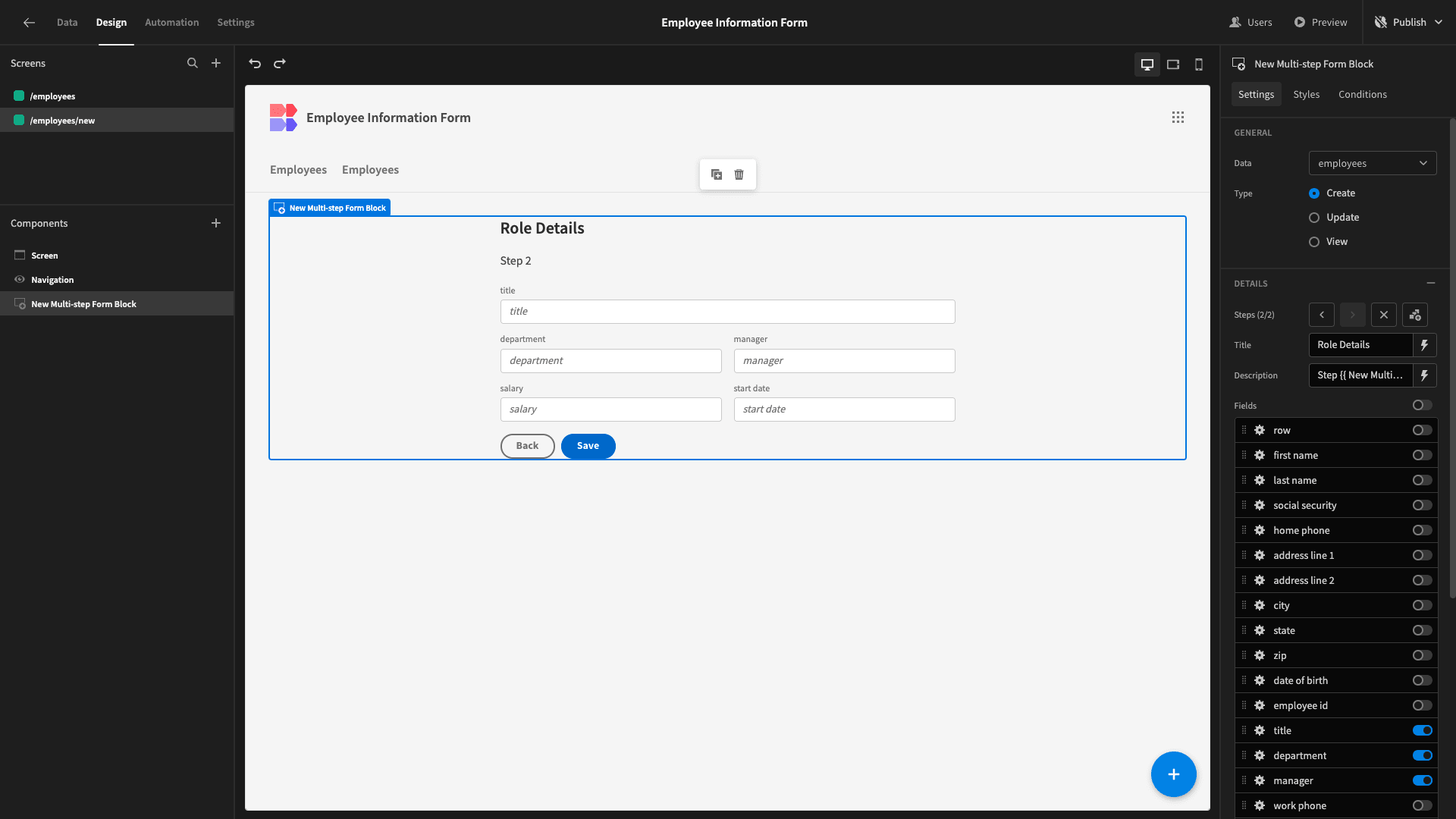Open the Data tab
1456x819 pixels.
67,22
